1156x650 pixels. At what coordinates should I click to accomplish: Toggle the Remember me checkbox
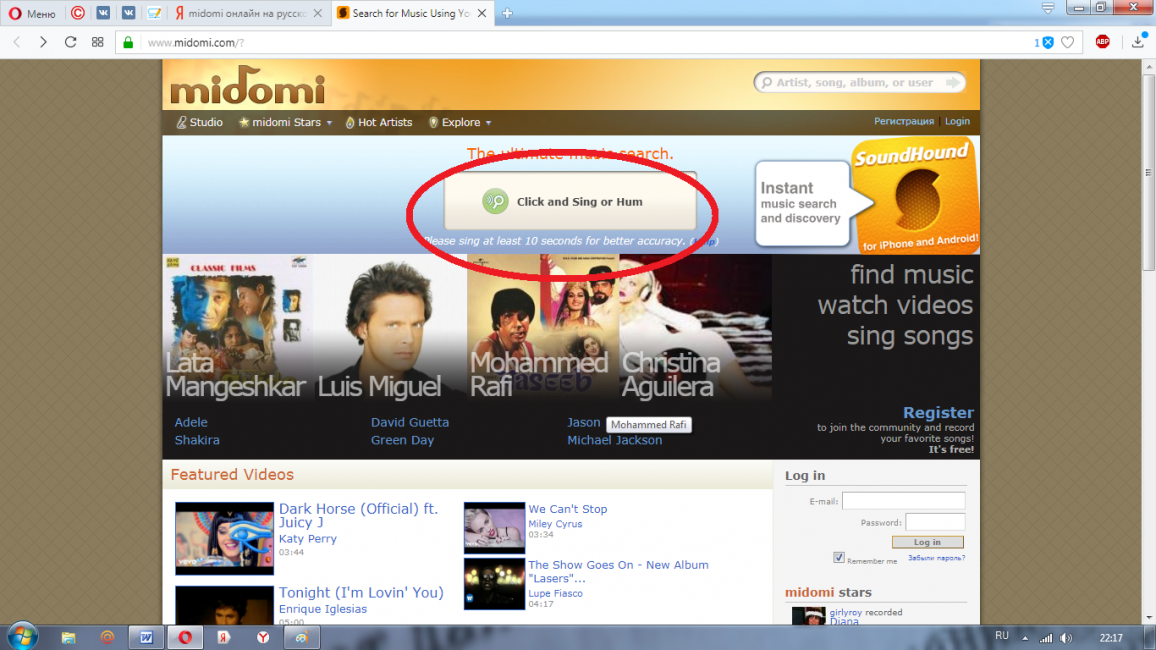click(x=839, y=558)
